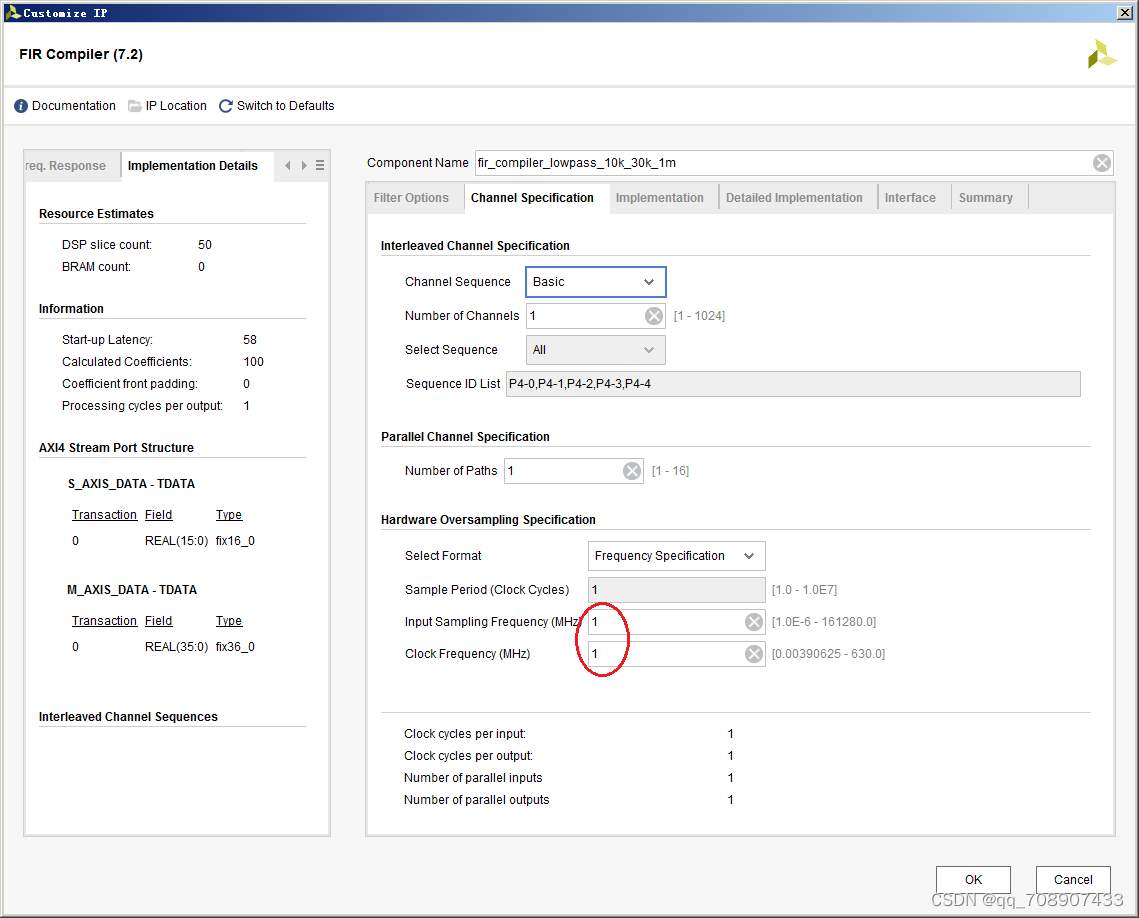
Task: Clear the Clock Frequency value
Action: [754, 654]
